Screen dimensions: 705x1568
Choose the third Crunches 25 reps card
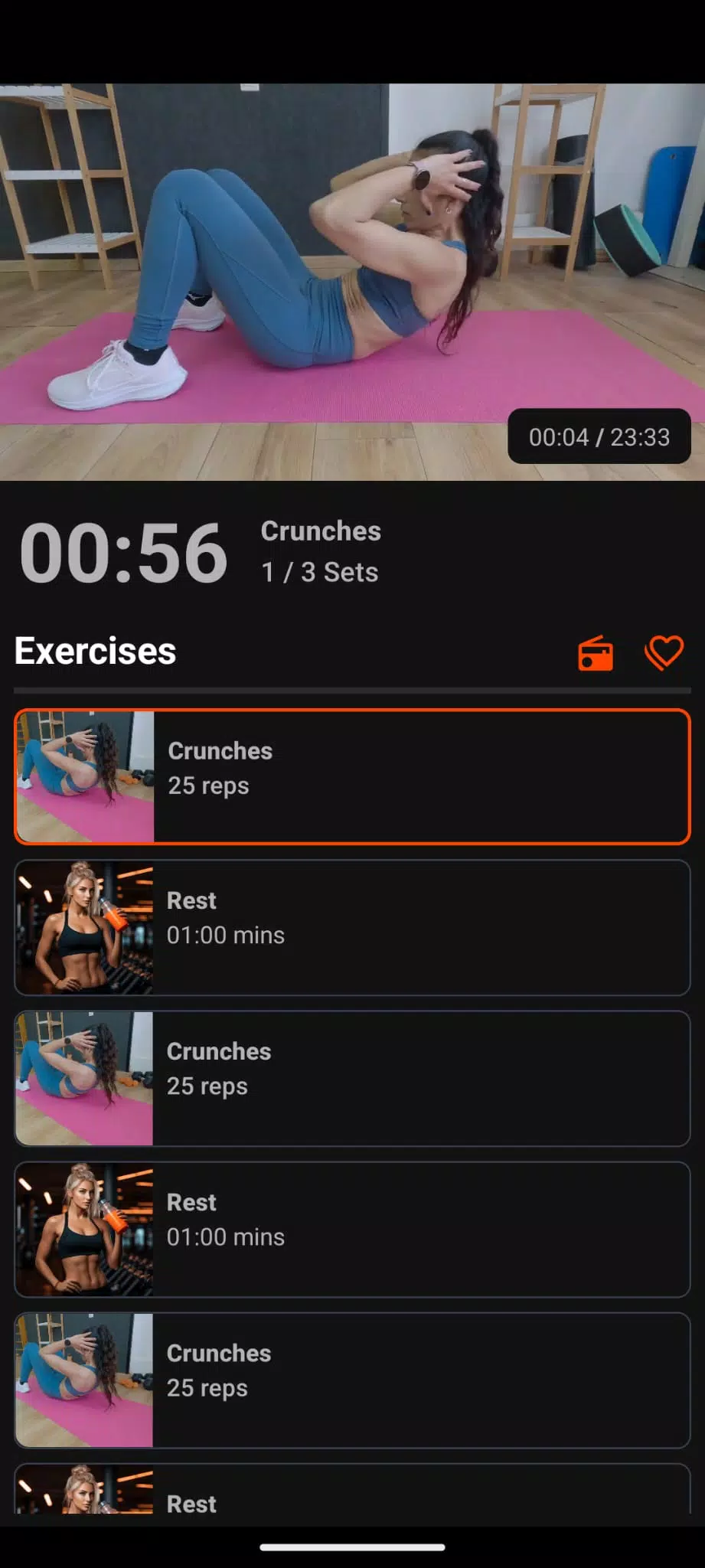(352, 1380)
